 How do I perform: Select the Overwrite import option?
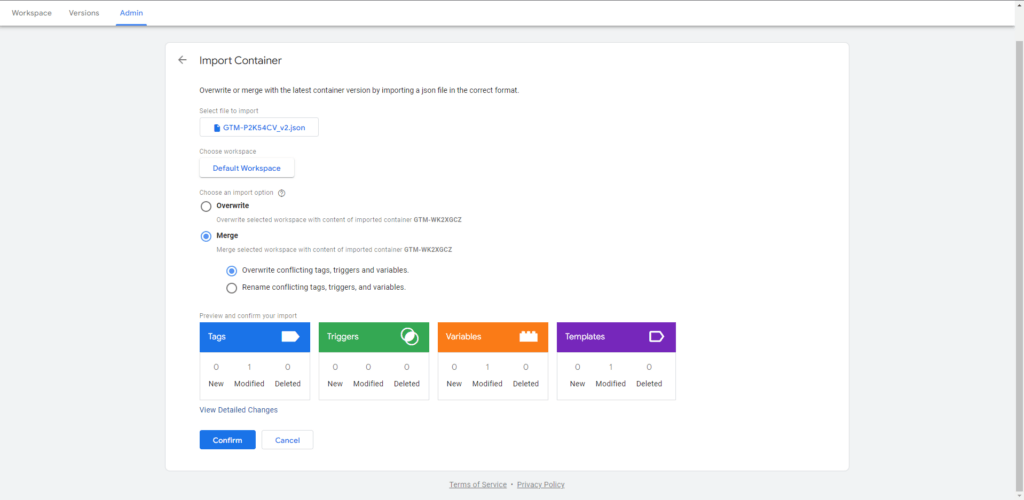tap(206, 206)
